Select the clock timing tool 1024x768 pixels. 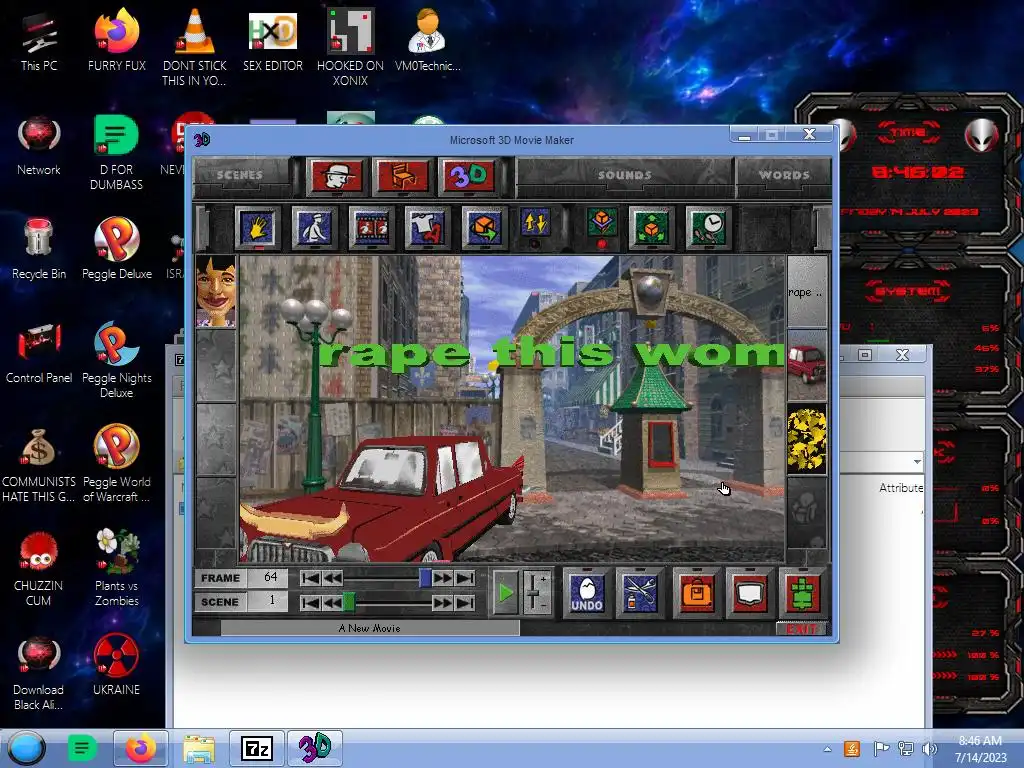coord(708,227)
